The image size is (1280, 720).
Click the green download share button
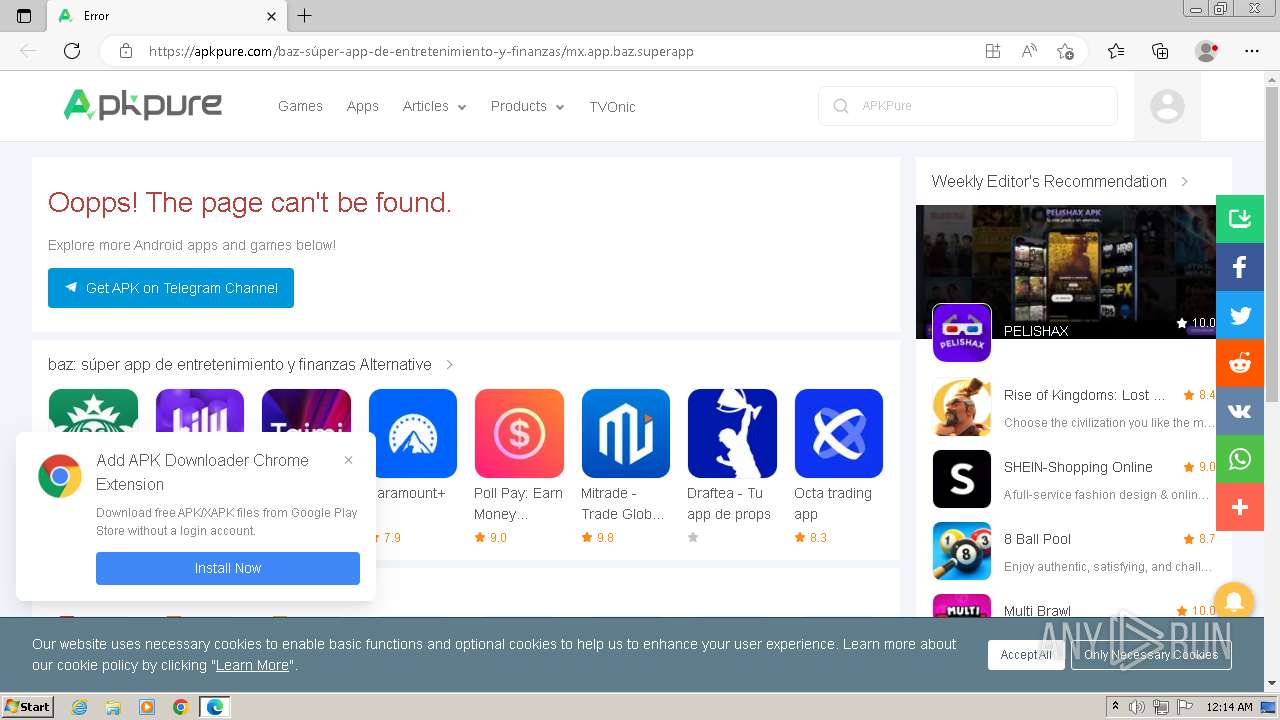[1240, 219]
